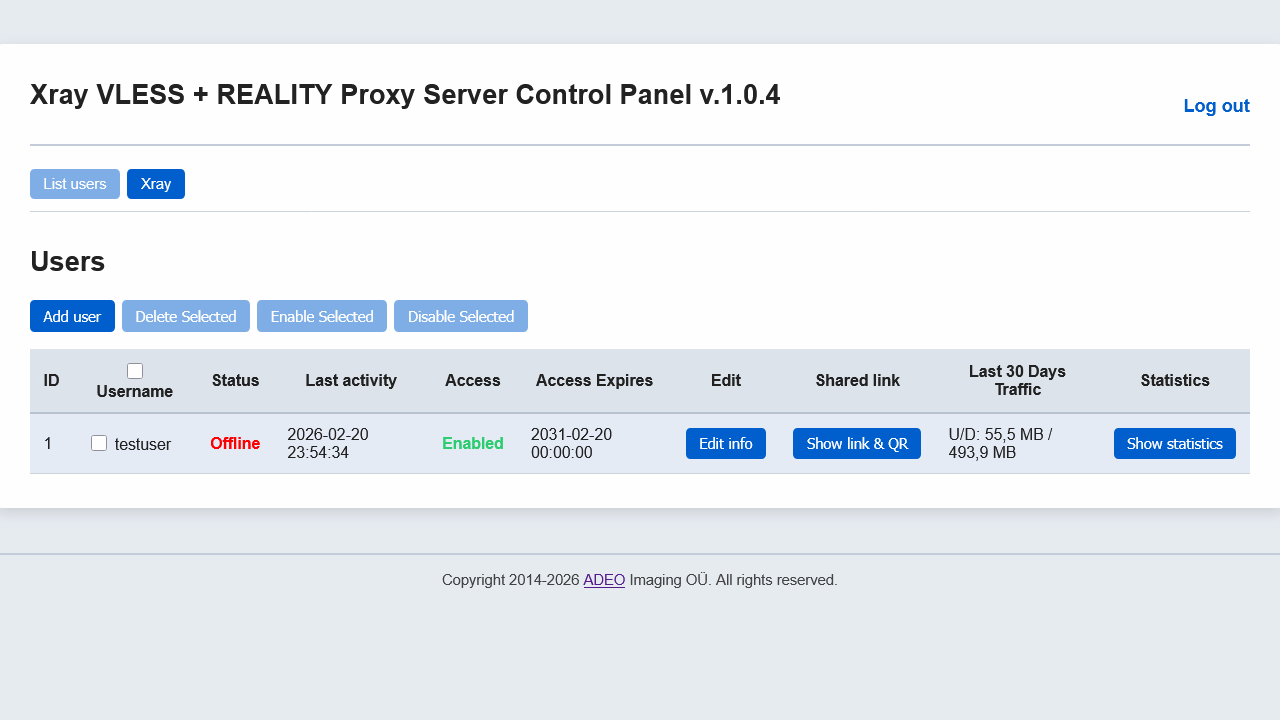The image size is (1280, 720).
Task: Open Edit info for testuser
Action: point(726,443)
